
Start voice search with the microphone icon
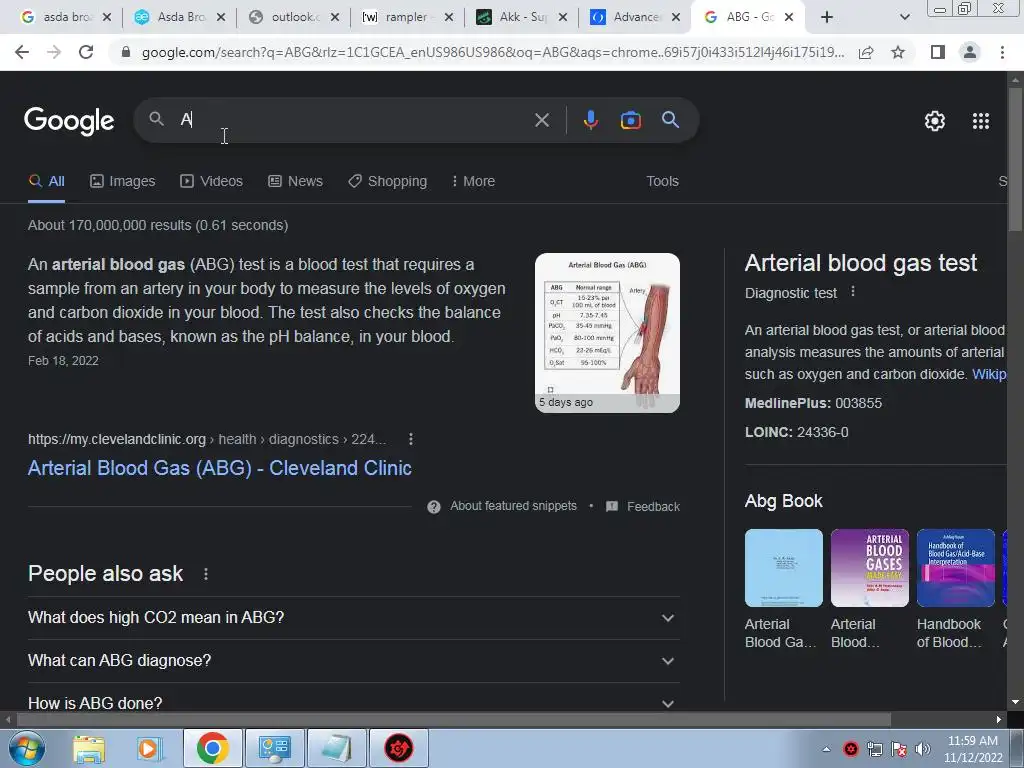click(x=590, y=120)
